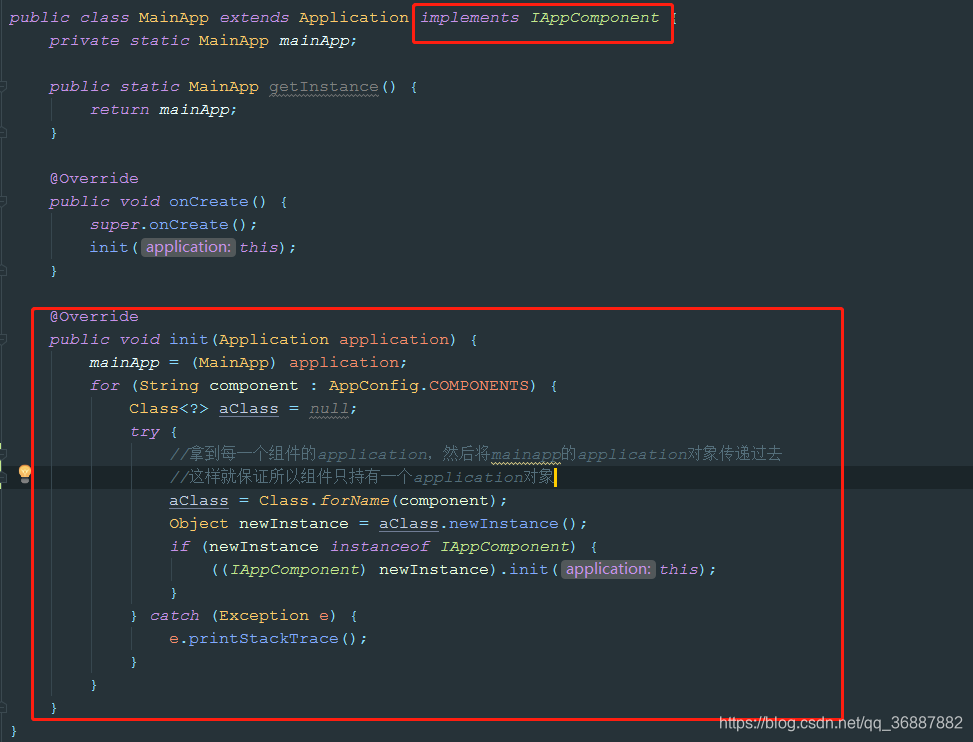Screen dimensions: 973x742
Task: Click the 'catch' keyword
Action: [x=174, y=615]
